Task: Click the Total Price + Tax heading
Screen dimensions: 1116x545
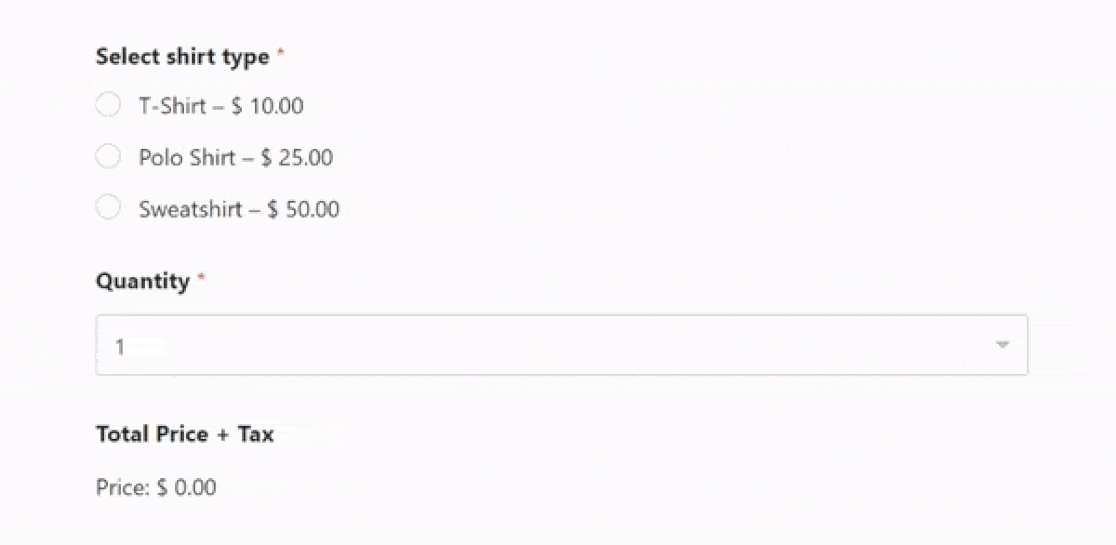Action: [184, 434]
